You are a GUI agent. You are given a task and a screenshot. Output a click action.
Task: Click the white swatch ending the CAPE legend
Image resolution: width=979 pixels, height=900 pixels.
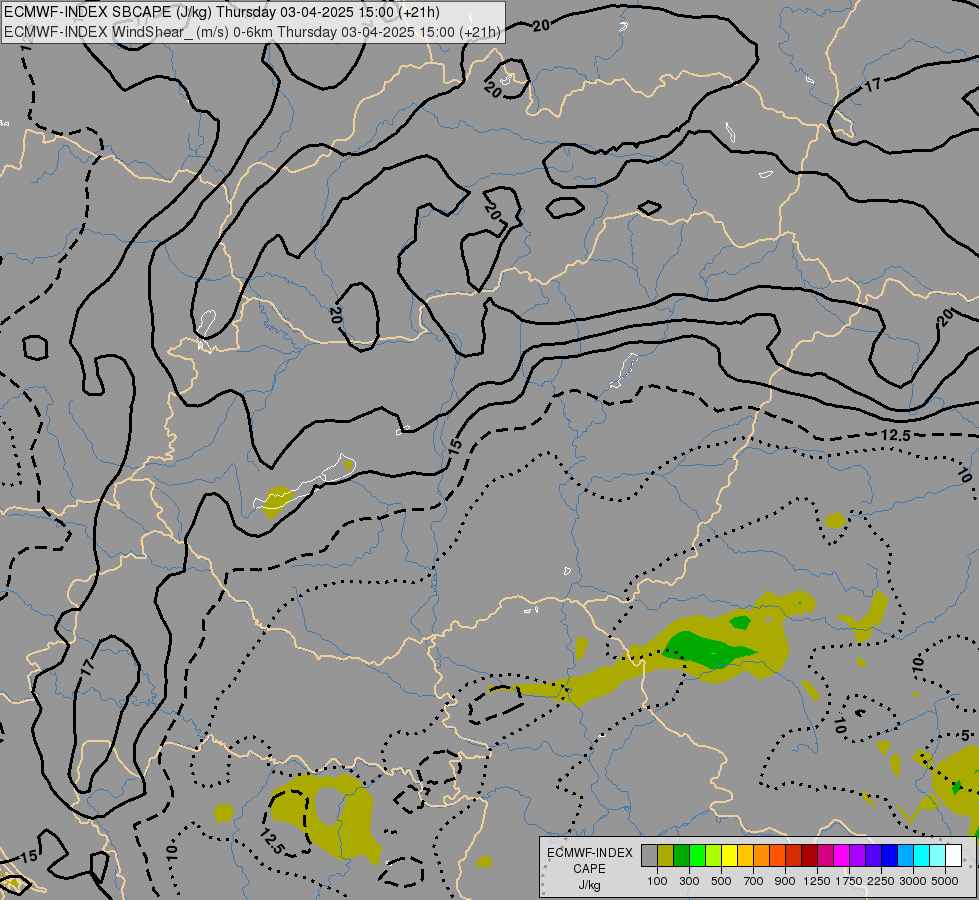[954, 855]
